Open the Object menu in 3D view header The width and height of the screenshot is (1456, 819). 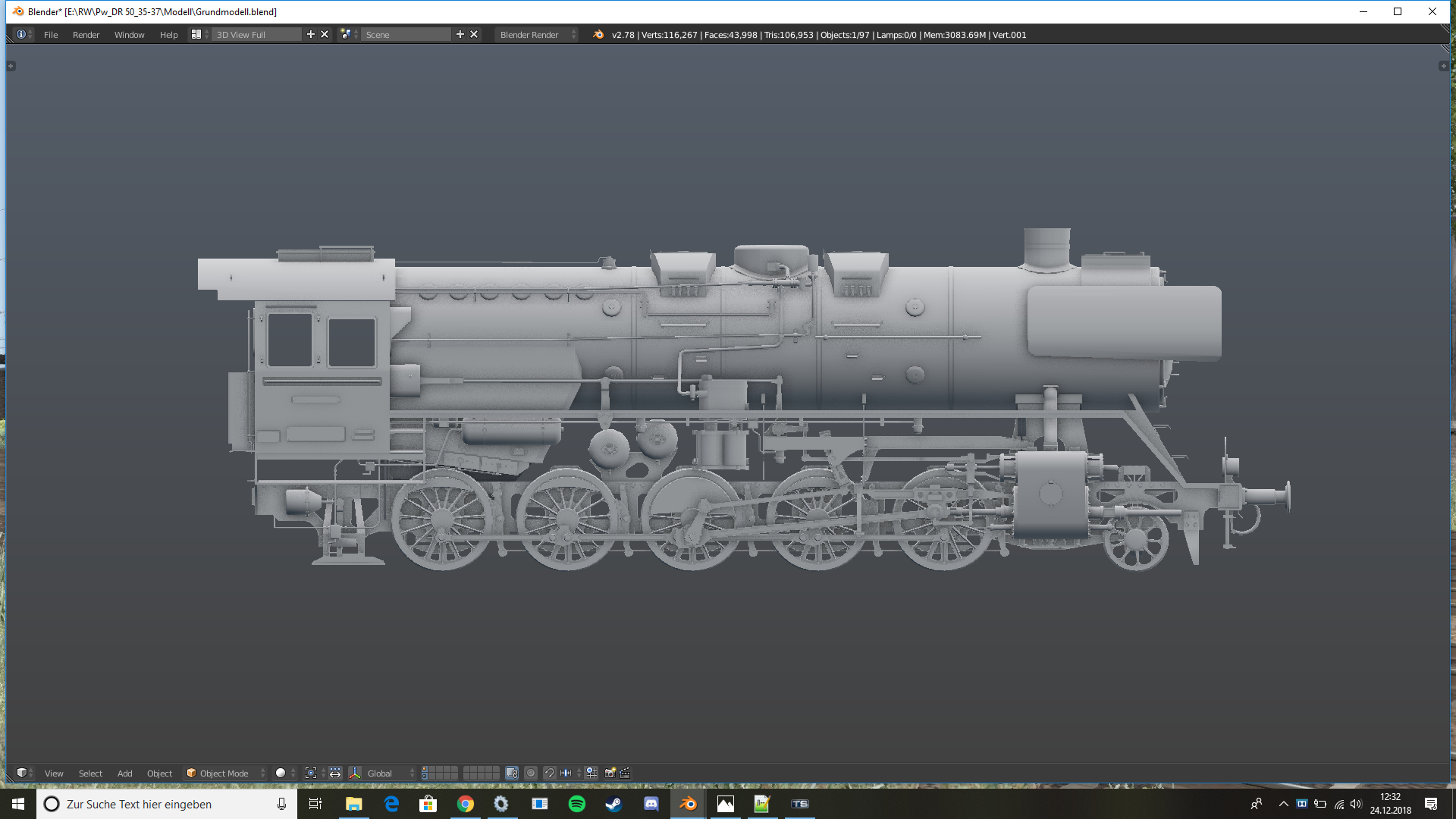159,773
